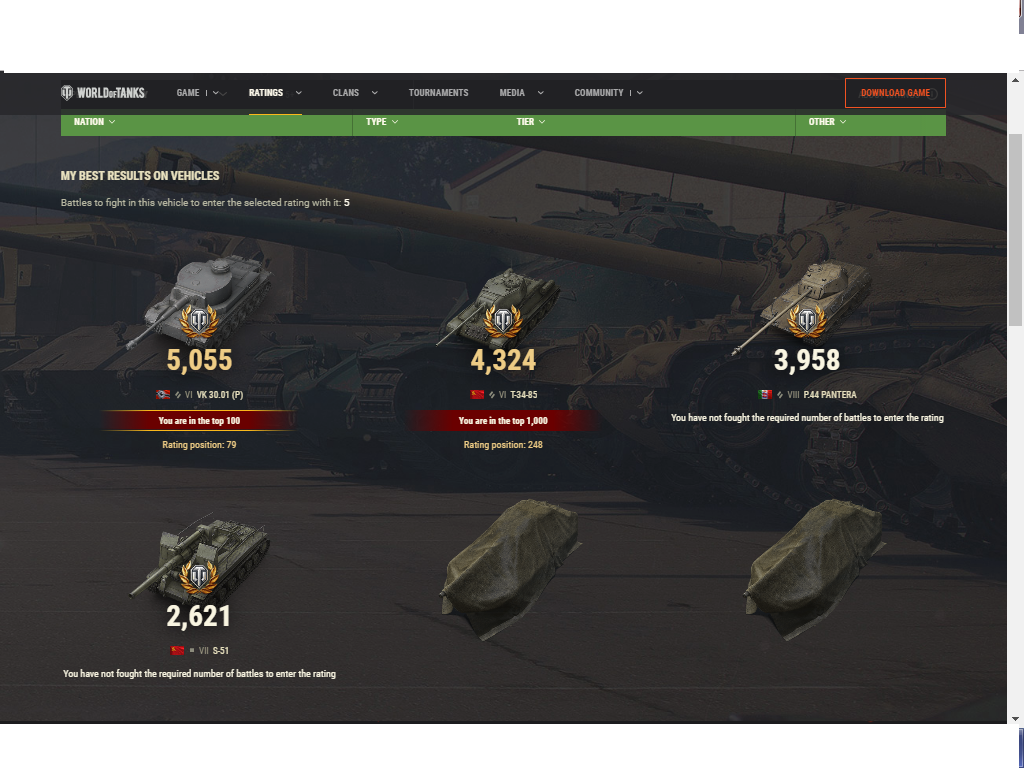Click the mastery badge above 4,324 rating
Image resolution: width=1028 pixels, height=772 pixels.
click(503, 320)
